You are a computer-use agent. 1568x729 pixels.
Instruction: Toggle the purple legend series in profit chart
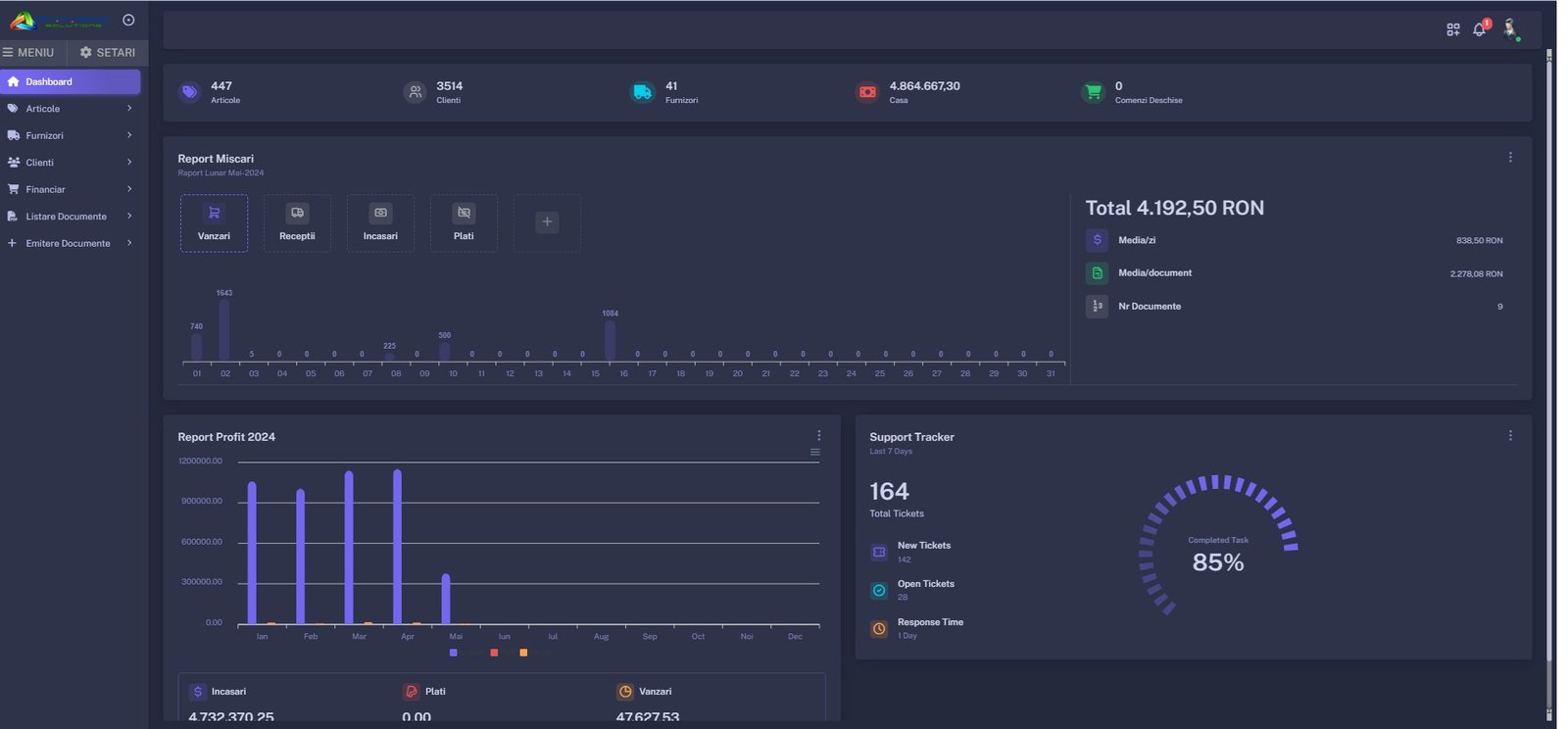[x=453, y=653]
